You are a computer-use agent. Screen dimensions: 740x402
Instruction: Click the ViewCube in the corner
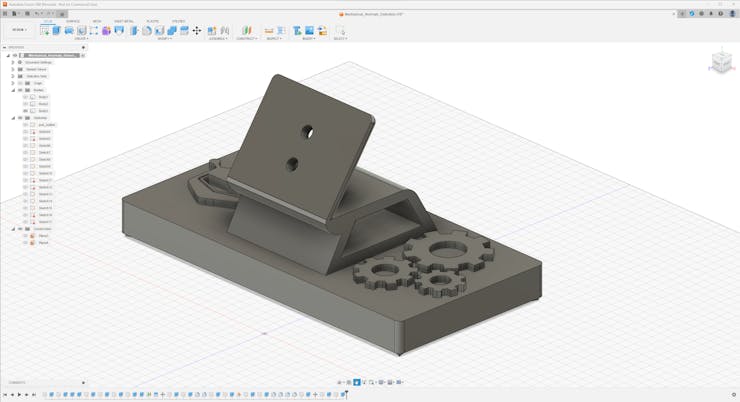tap(721, 63)
